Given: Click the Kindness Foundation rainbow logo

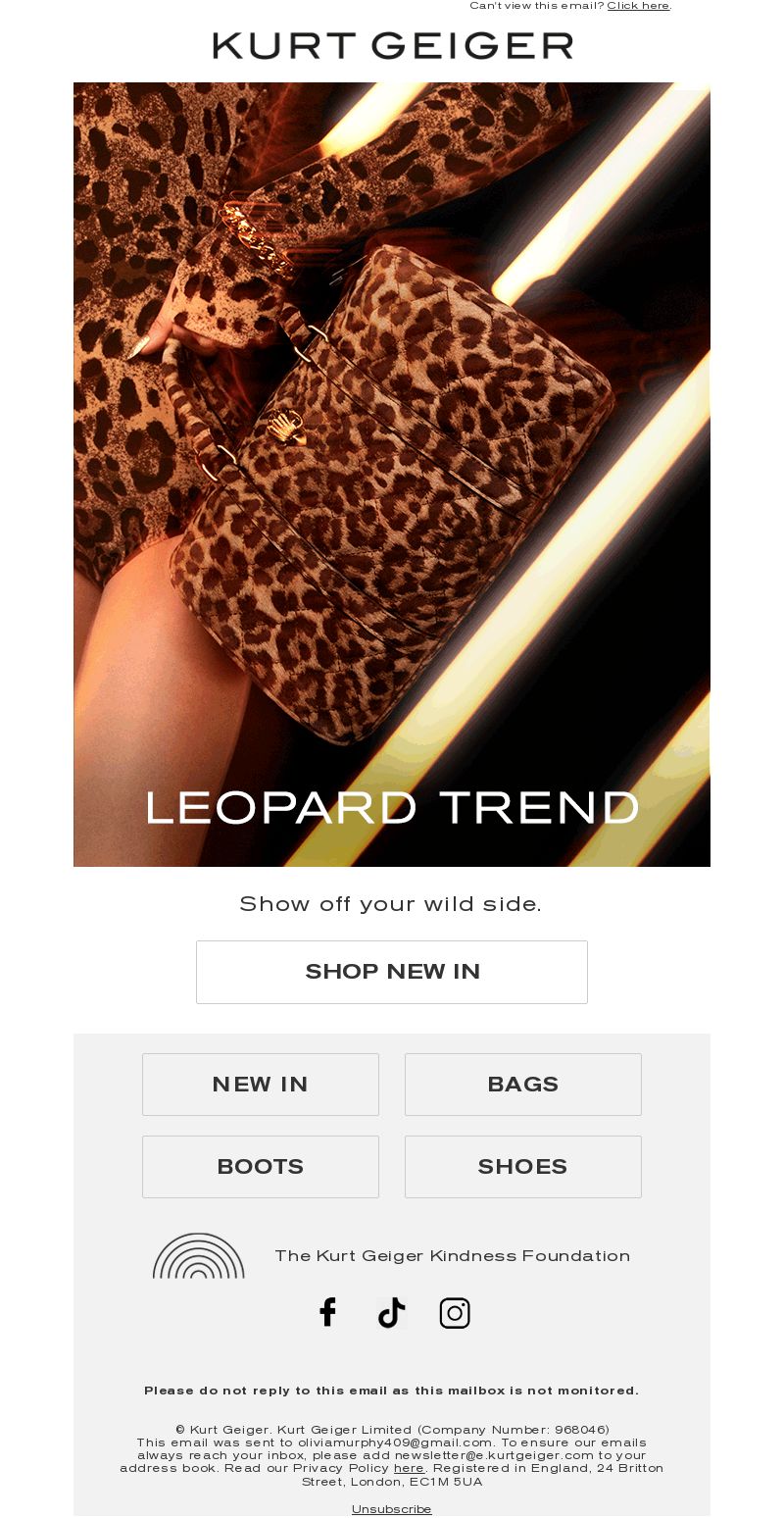Looking at the screenshot, I should click(x=199, y=1255).
